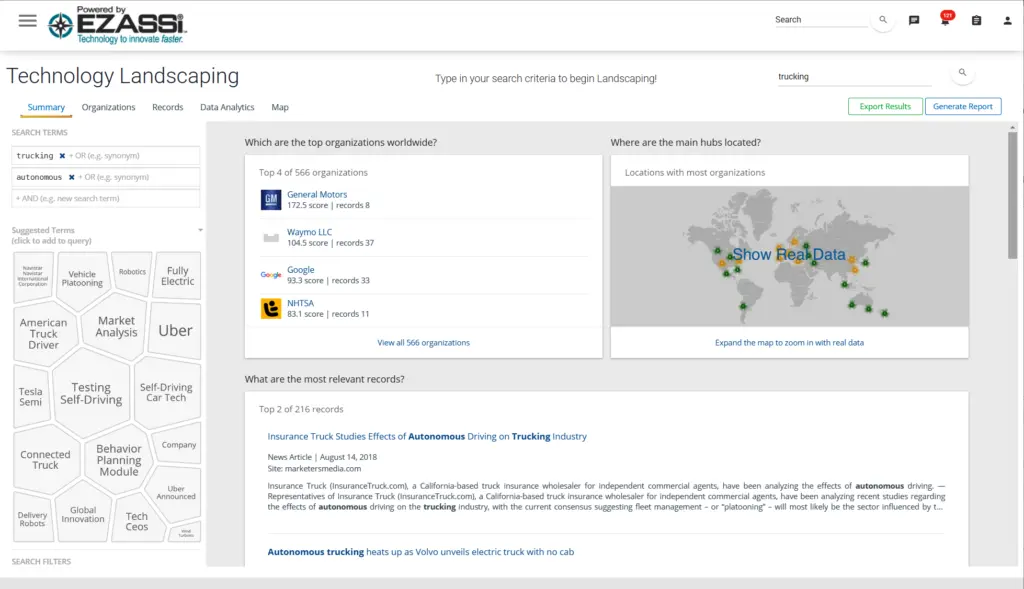The height and width of the screenshot is (589, 1024).
Task: Click the 'News Article | August 14, 2018' text
Action: pos(322,457)
